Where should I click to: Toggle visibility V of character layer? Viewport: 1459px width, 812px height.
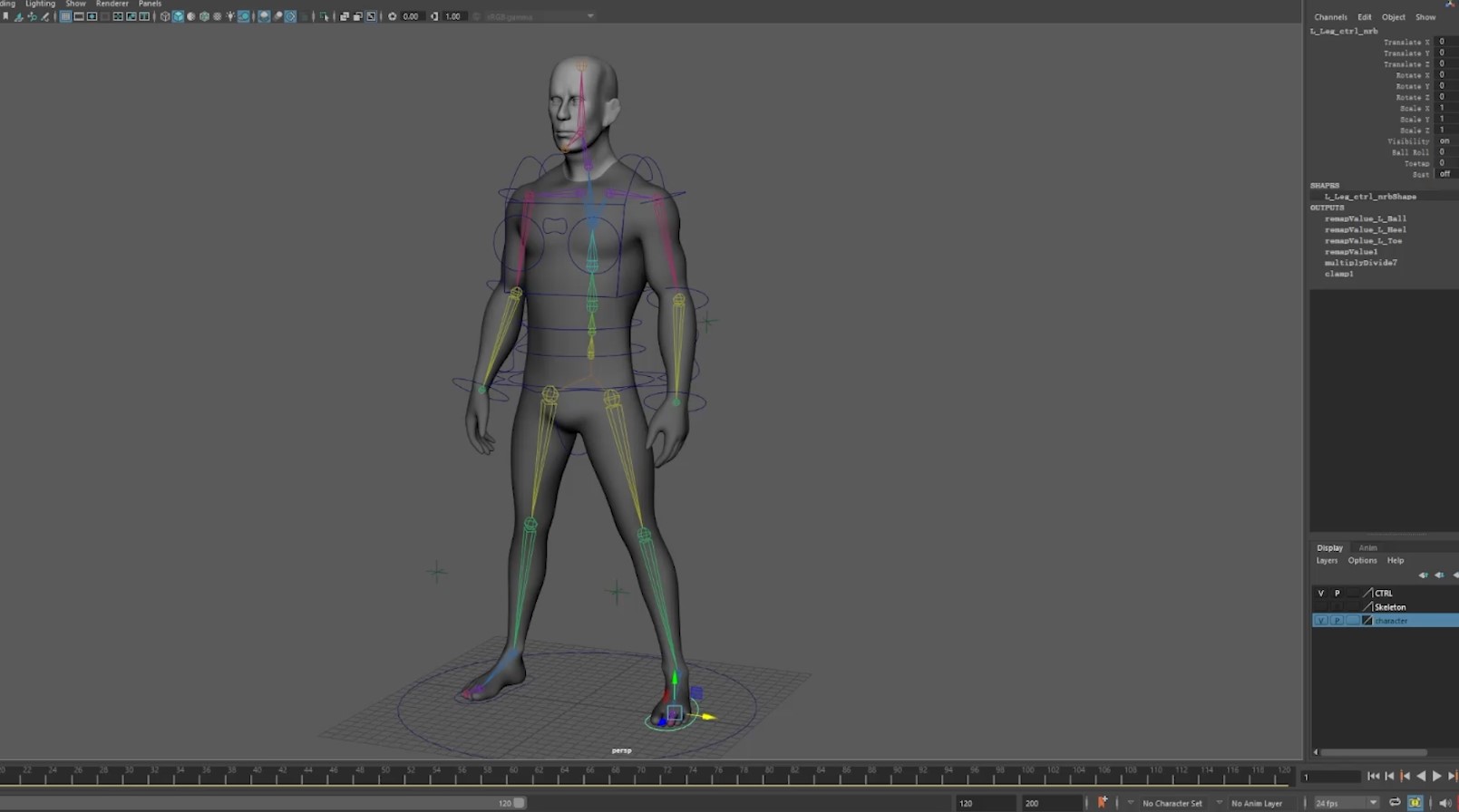pos(1320,620)
